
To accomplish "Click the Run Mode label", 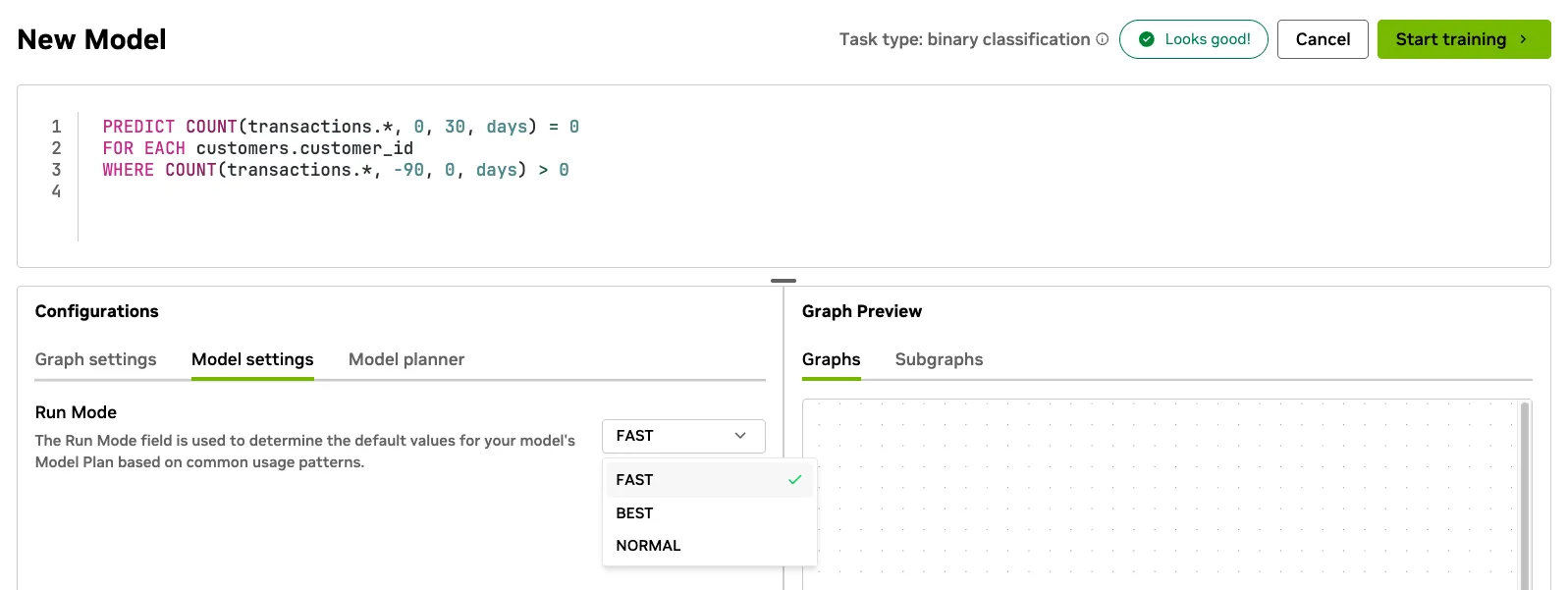I will (76, 412).
